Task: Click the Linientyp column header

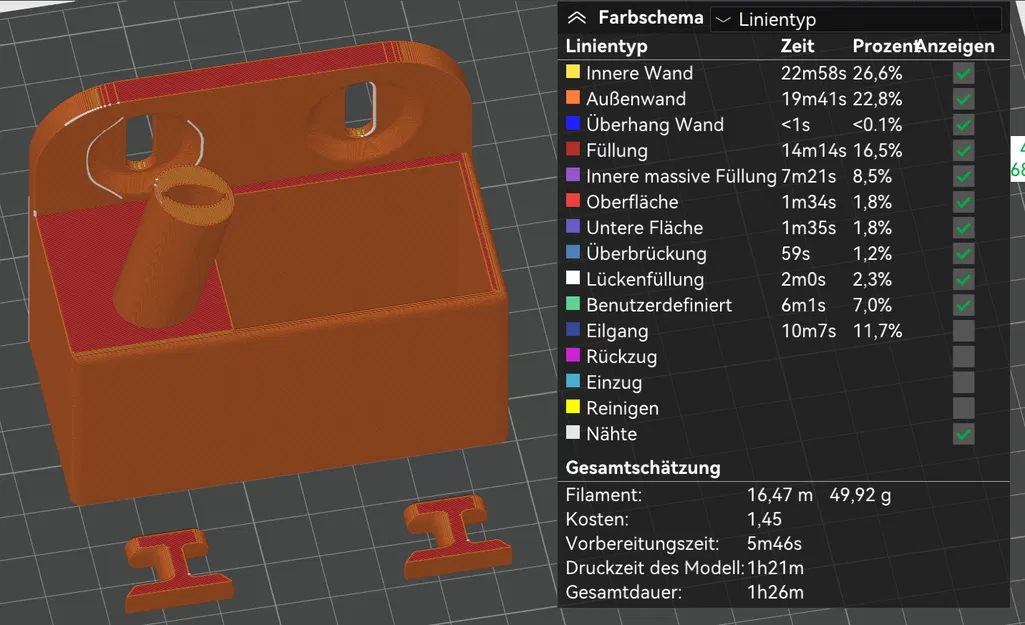Action: pyautogui.click(x=607, y=46)
